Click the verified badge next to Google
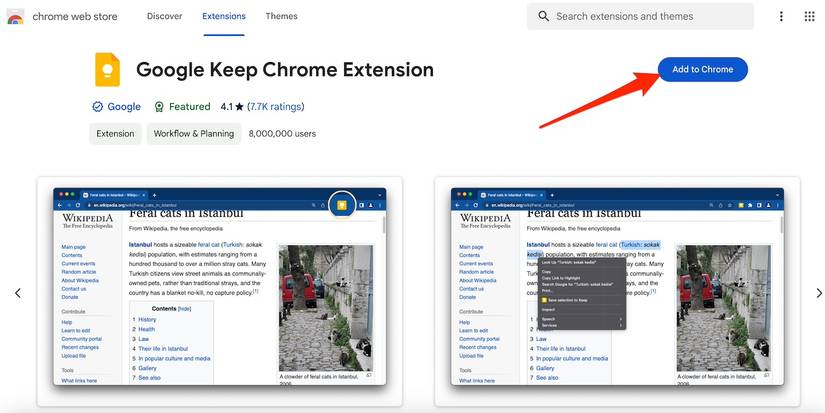The width and height of the screenshot is (825, 413). click(97, 107)
